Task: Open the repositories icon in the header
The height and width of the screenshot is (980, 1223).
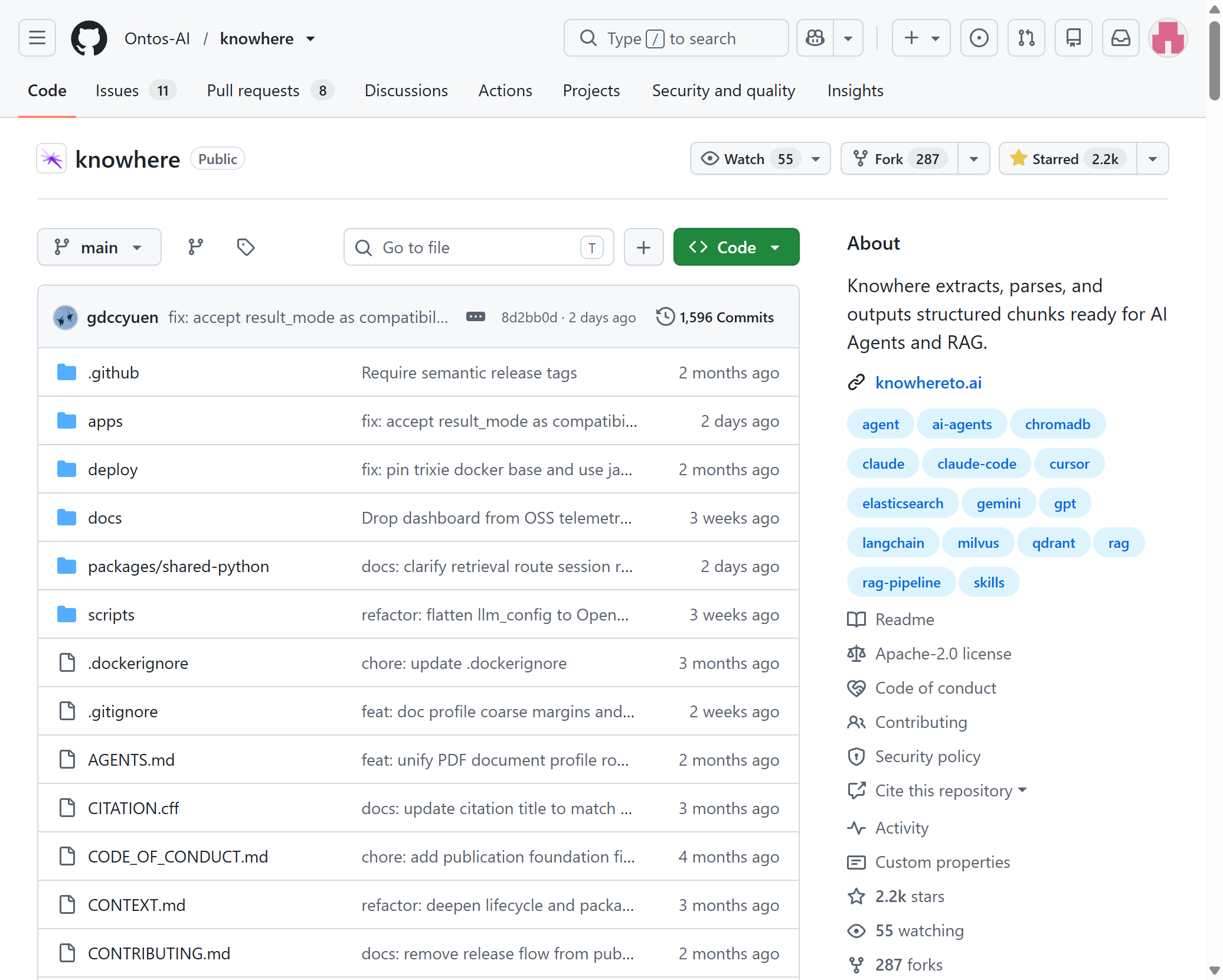Action: [x=1074, y=38]
